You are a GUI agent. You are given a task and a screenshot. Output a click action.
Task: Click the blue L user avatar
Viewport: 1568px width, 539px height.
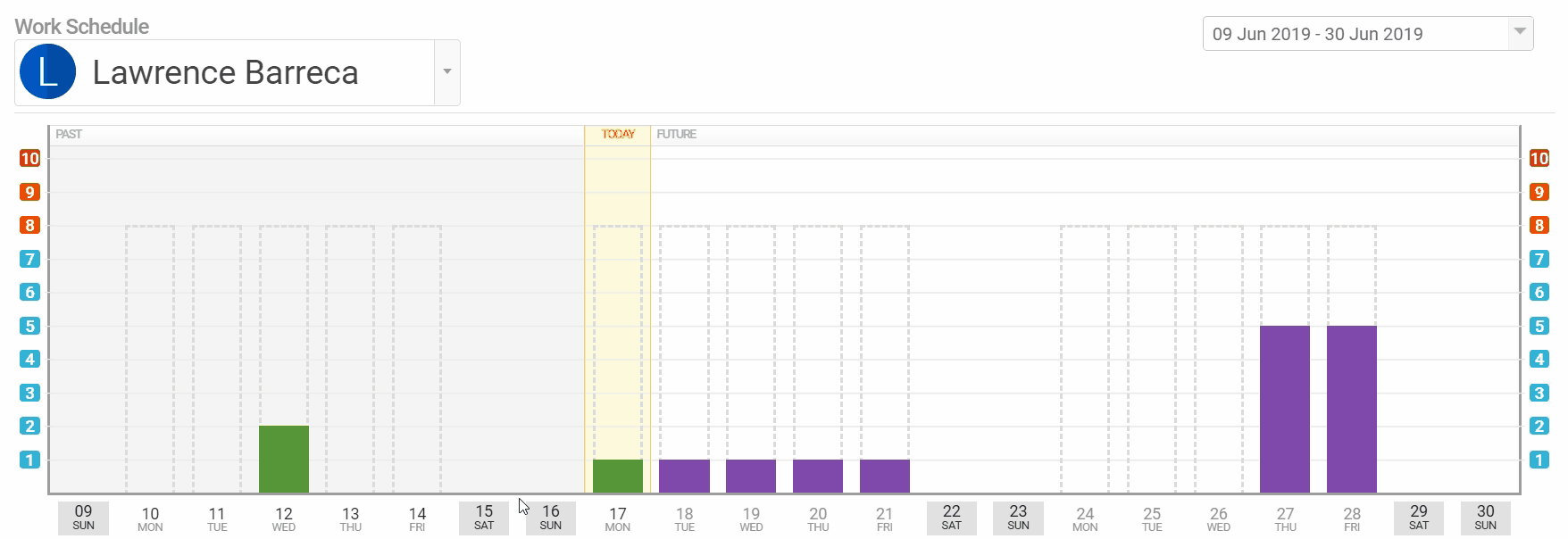click(x=48, y=72)
